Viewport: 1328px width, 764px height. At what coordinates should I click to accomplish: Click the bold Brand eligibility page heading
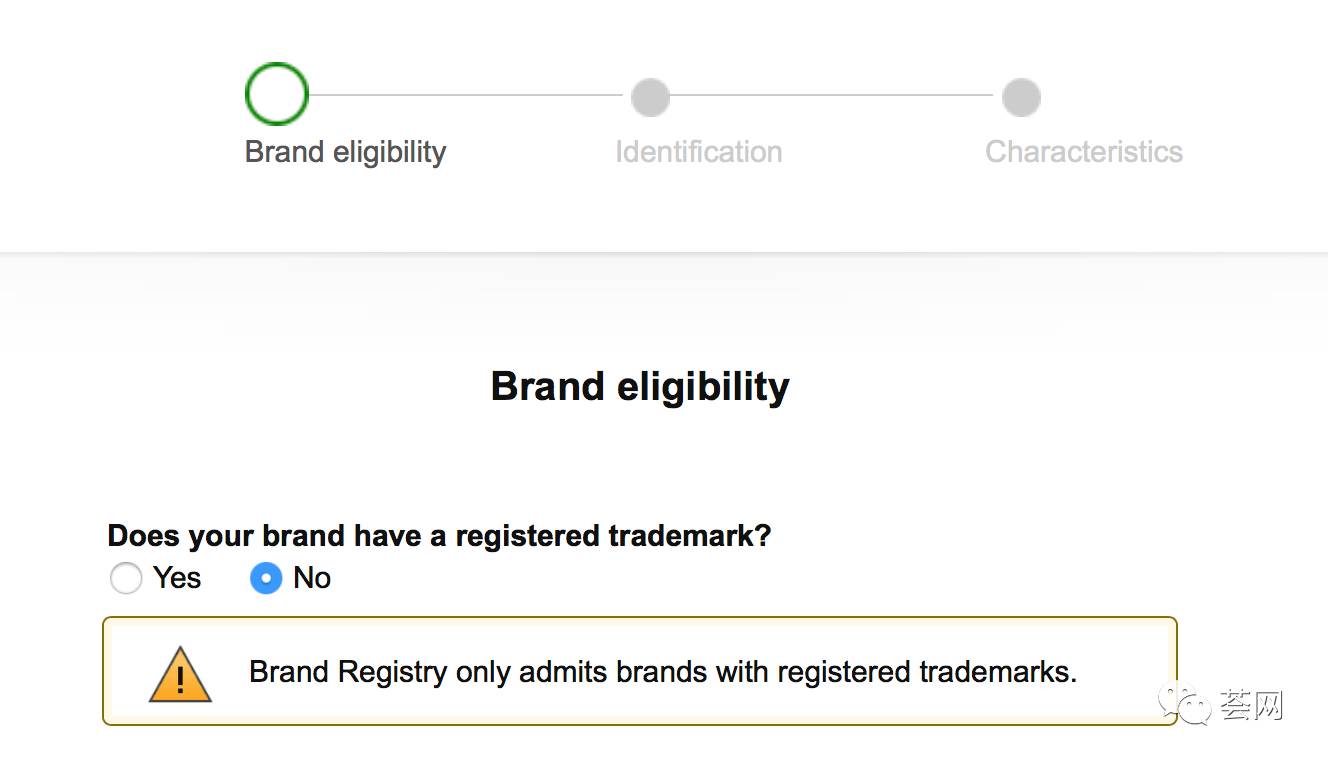(x=640, y=386)
